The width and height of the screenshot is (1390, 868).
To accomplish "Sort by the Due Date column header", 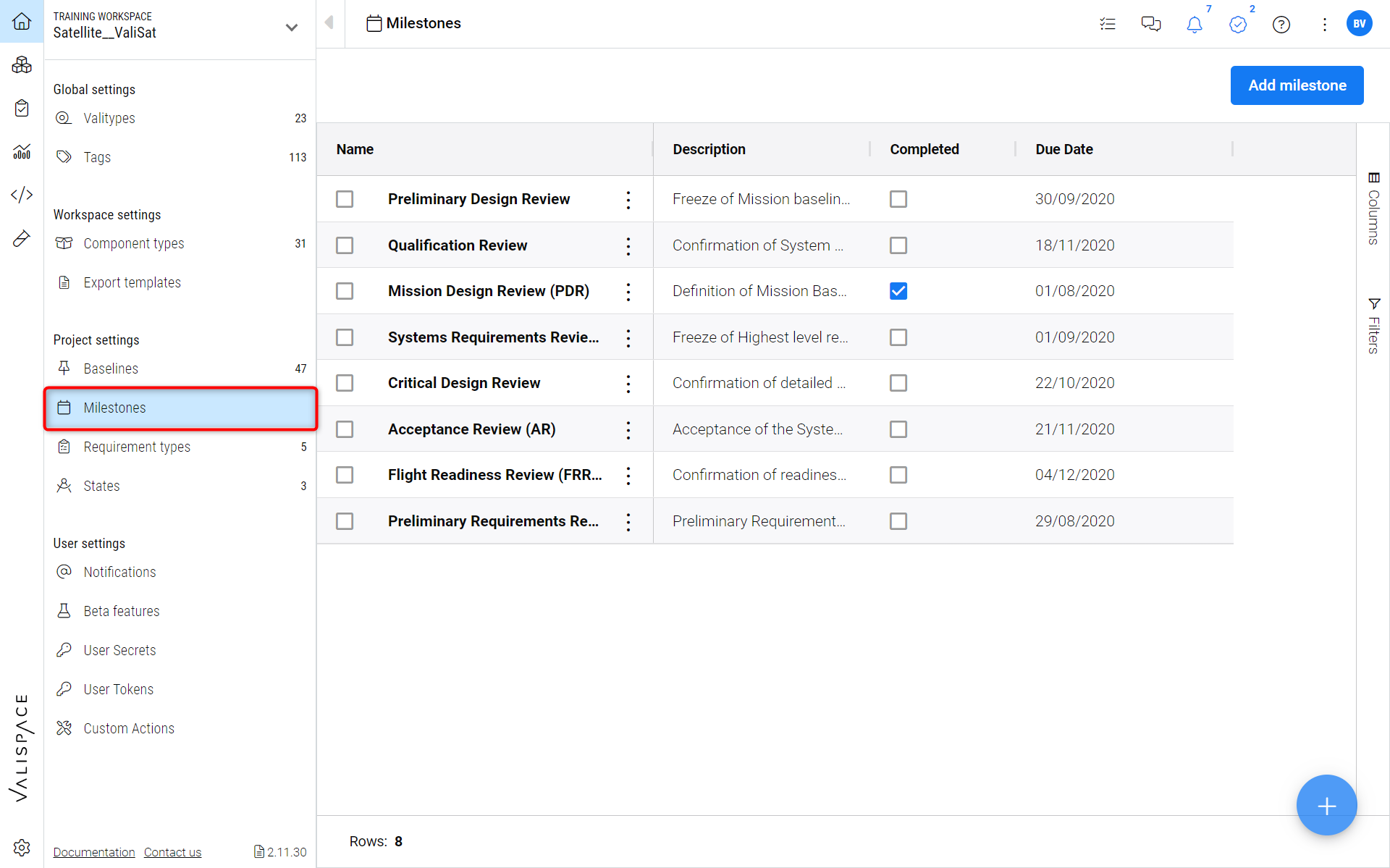I will (1064, 149).
